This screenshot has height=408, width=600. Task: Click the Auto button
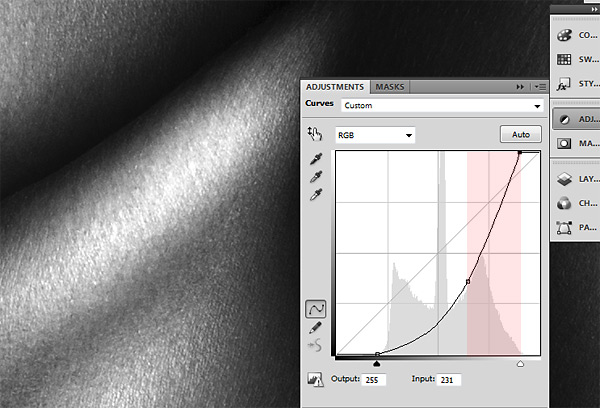(x=521, y=134)
